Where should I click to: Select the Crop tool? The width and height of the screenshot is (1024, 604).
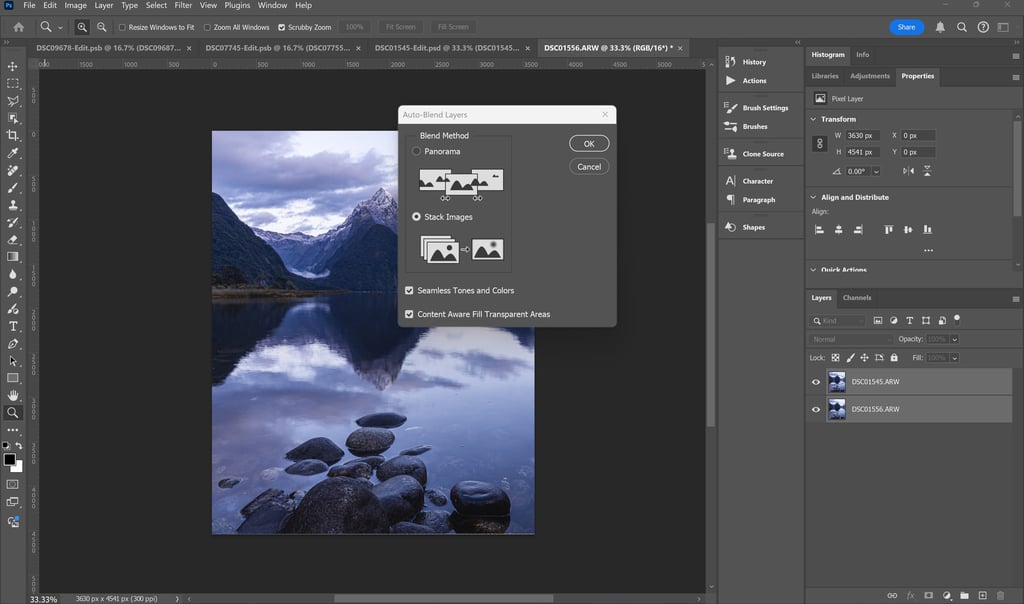(13, 135)
